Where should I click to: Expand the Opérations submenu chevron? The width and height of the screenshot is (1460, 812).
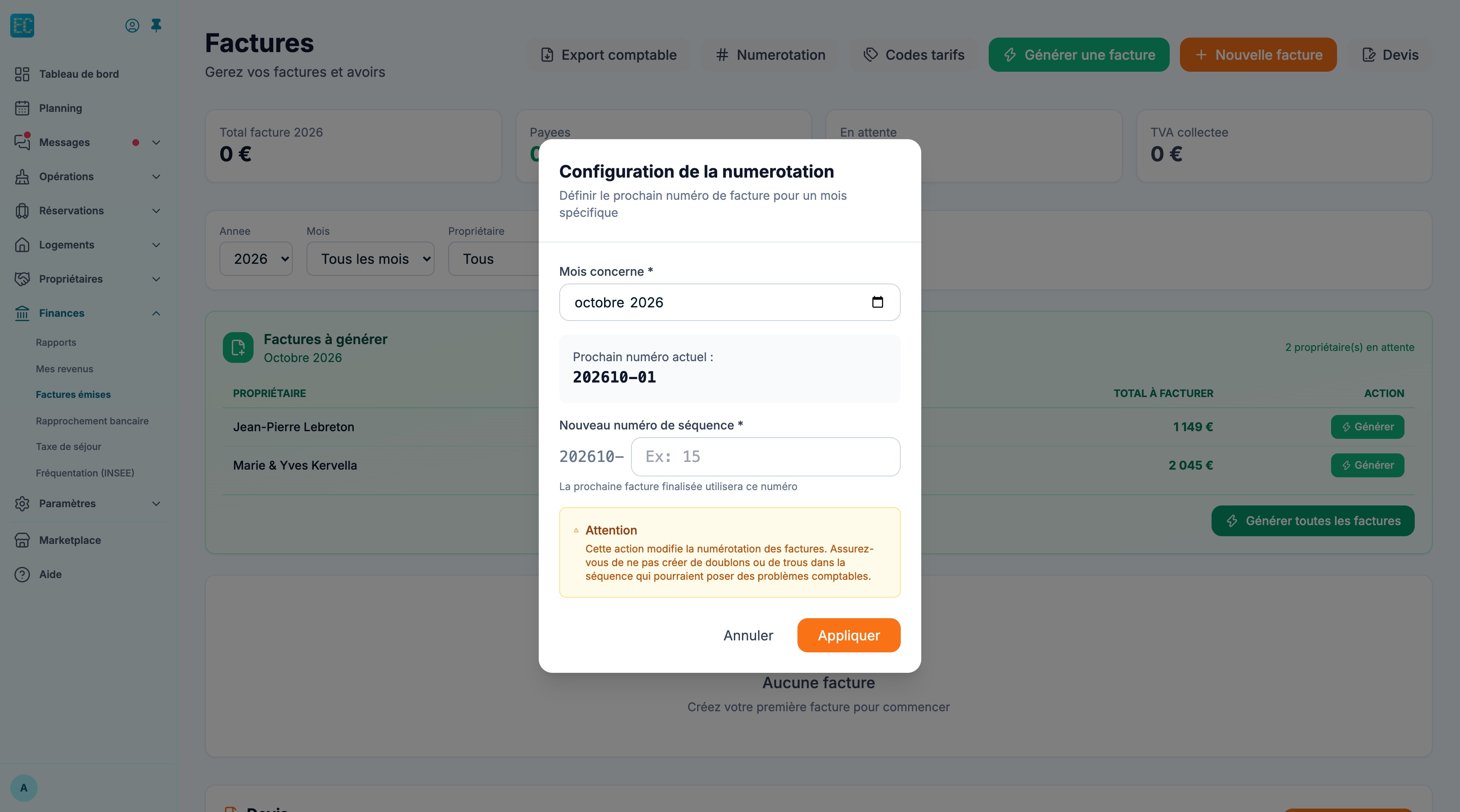156,177
